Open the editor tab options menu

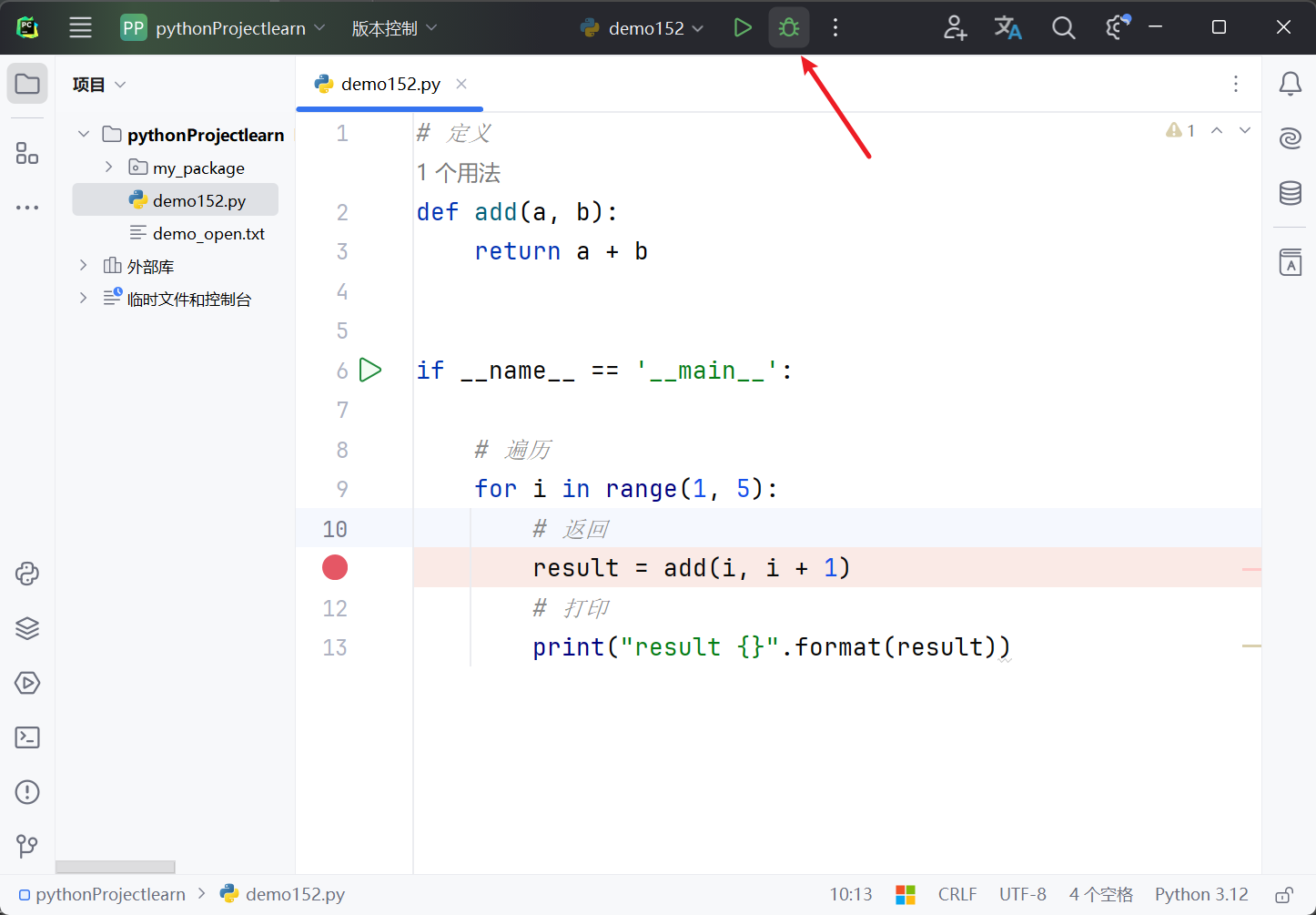1235,84
